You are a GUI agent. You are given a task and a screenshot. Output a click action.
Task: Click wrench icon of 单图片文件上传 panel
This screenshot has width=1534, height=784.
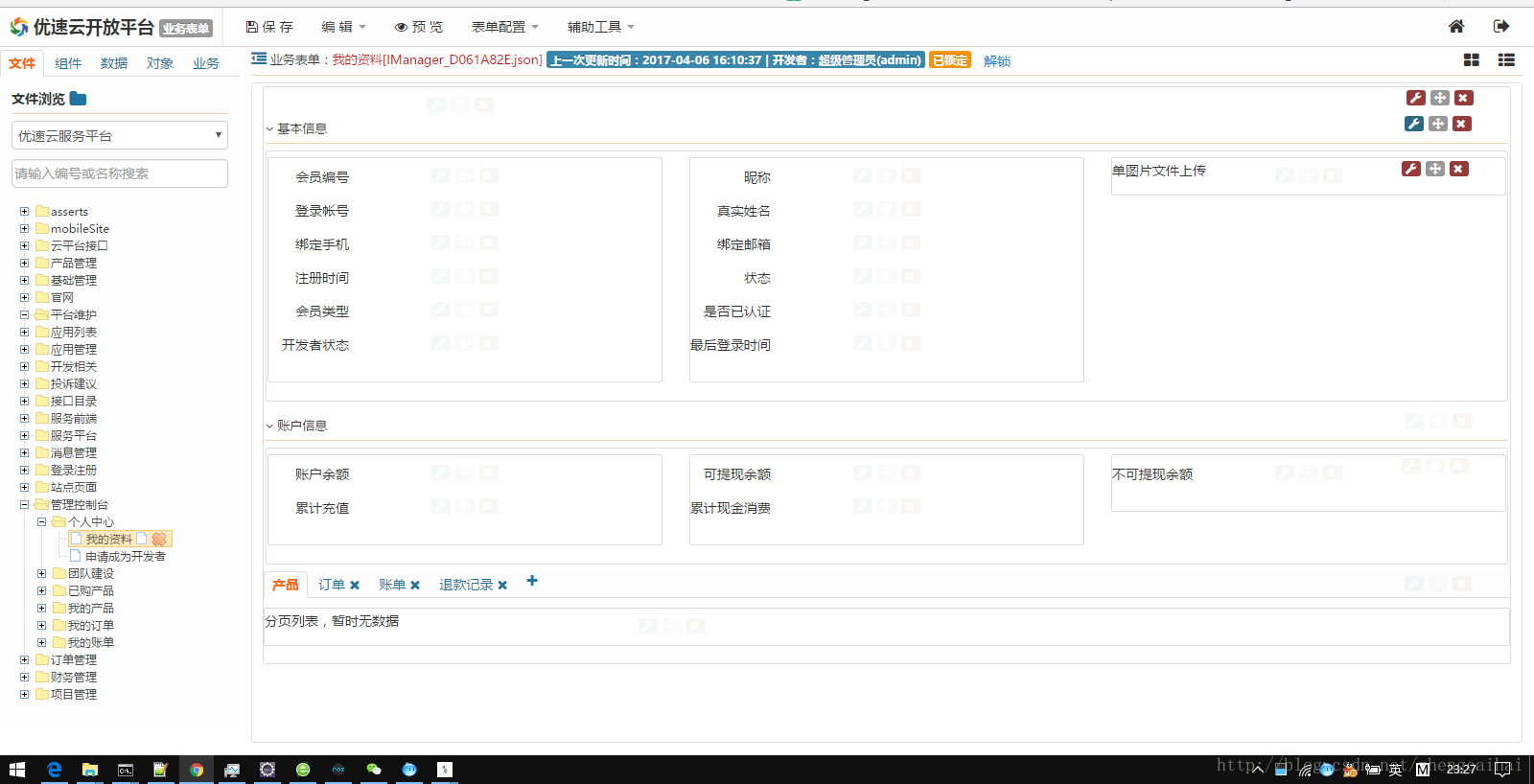tap(1411, 169)
